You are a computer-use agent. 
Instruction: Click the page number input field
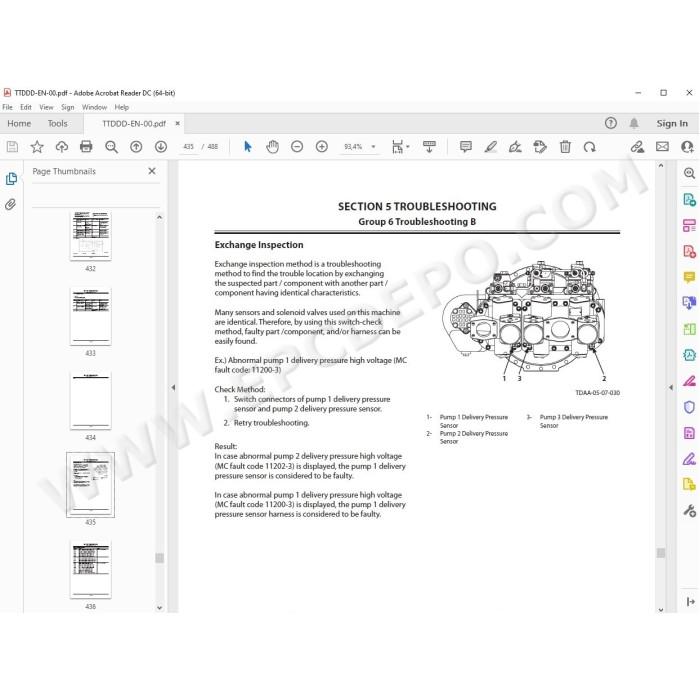[188, 146]
